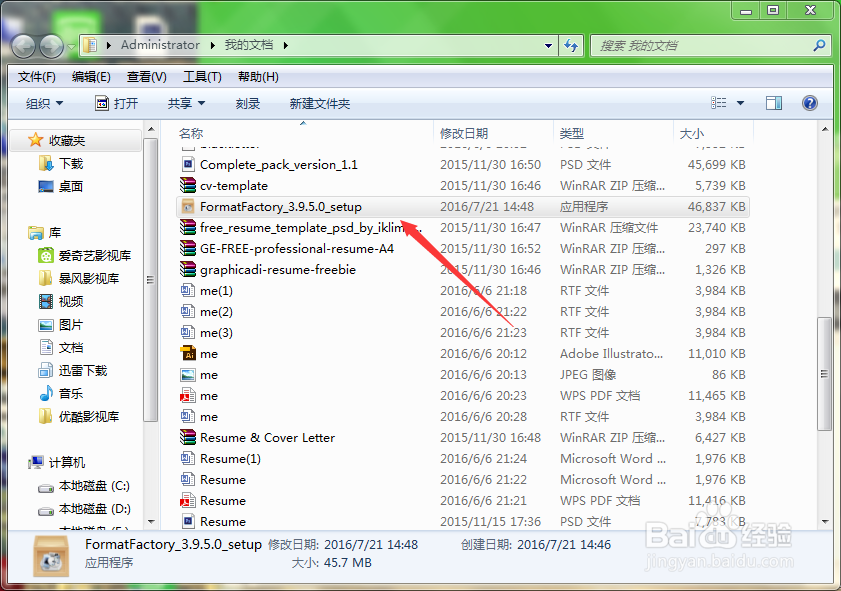Click the 刻录 toolbar button
Viewport: 841px width, 591px height.
click(248, 103)
